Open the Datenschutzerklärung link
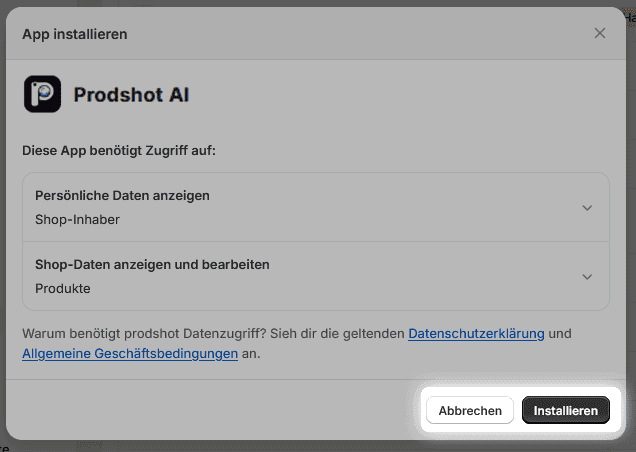 coord(476,333)
